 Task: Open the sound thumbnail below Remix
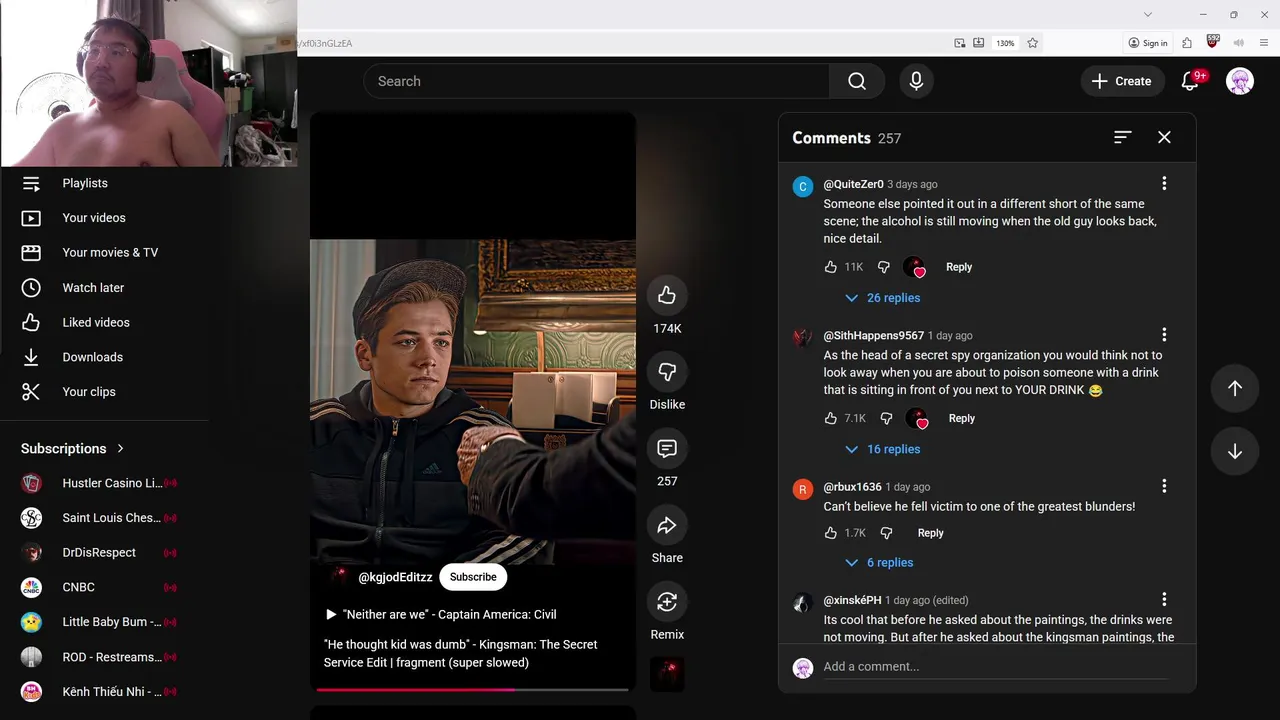click(x=667, y=673)
